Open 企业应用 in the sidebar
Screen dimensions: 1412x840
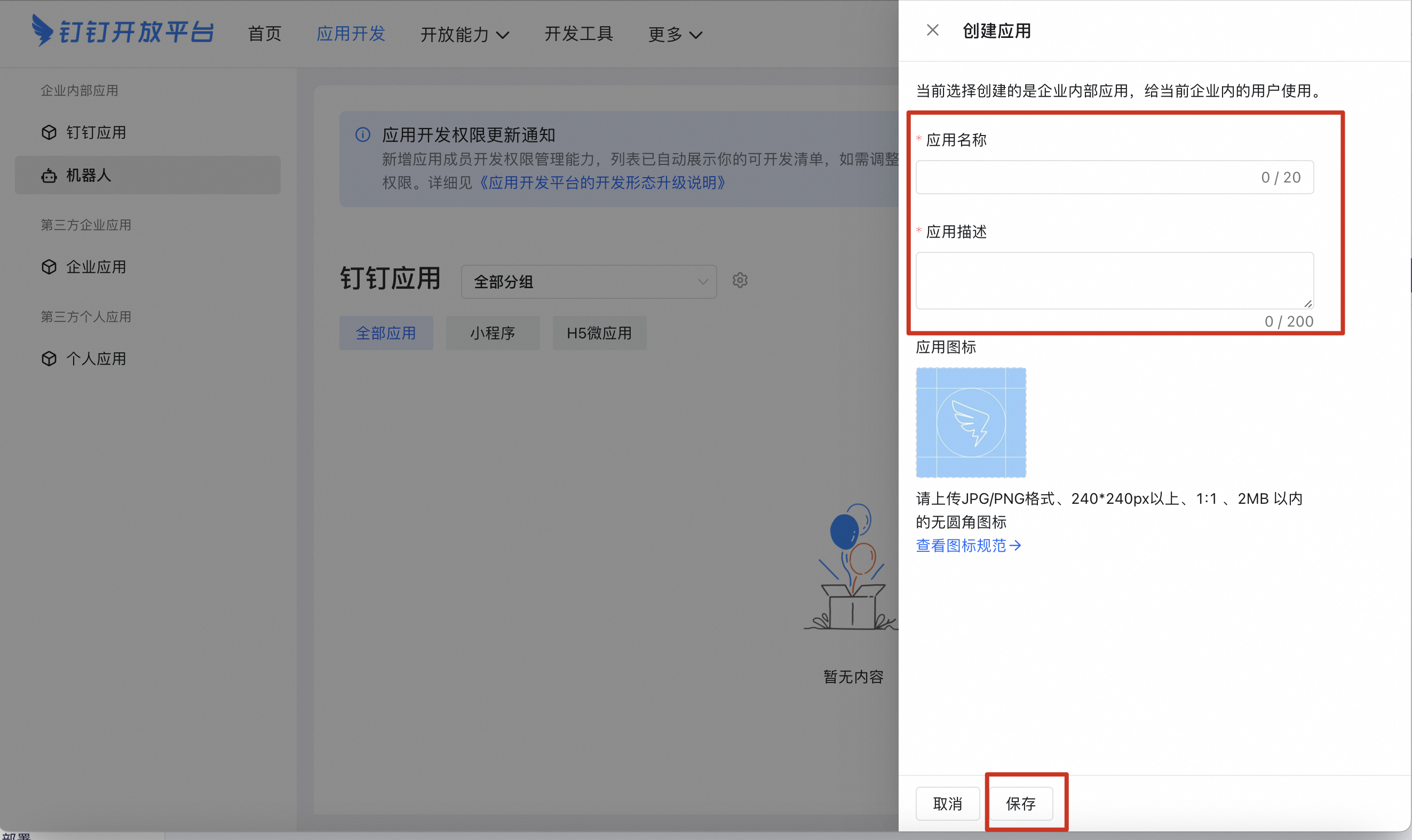(96, 267)
